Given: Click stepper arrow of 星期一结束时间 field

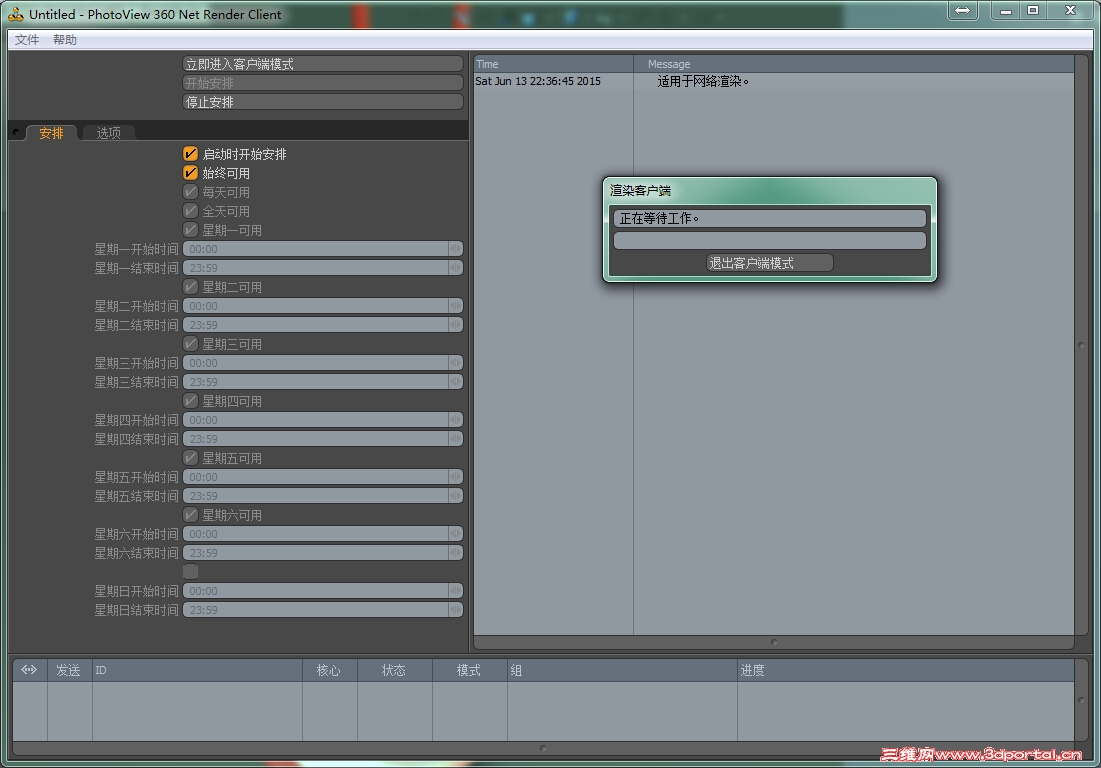Looking at the screenshot, I should 456,267.
